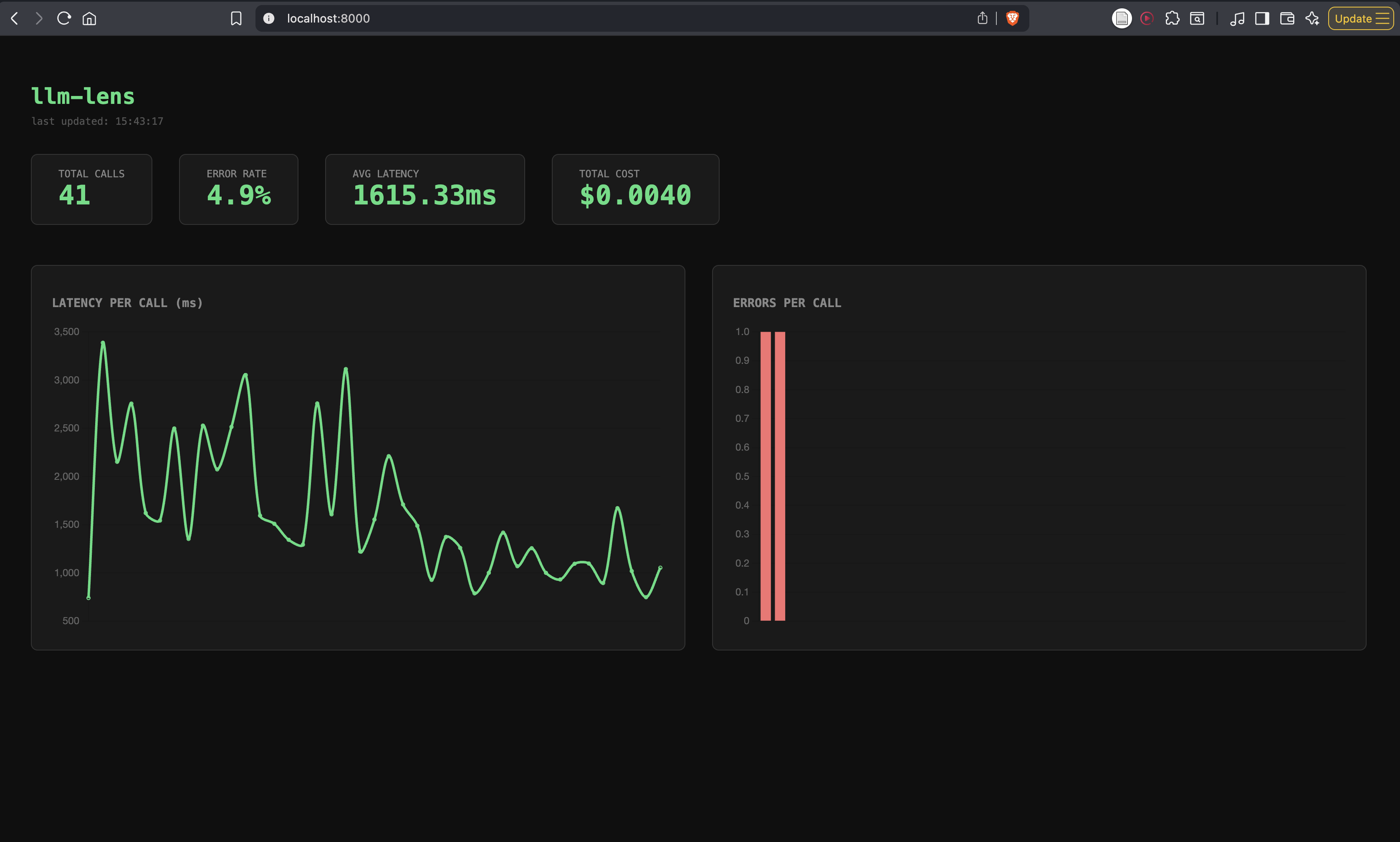Open Brave Shields lion icon

pyautogui.click(x=1012, y=19)
